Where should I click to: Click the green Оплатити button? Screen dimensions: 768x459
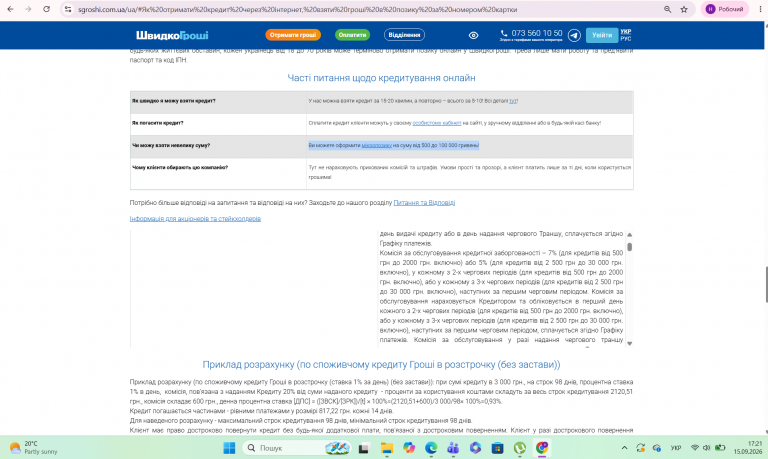tap(352, 35)
